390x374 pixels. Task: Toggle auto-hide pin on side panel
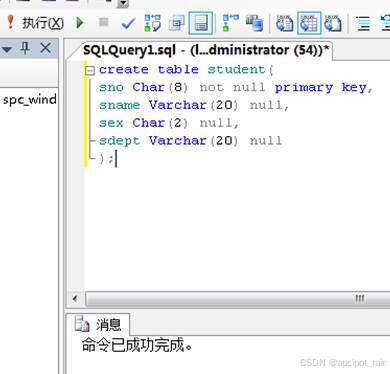coord(25,48)
